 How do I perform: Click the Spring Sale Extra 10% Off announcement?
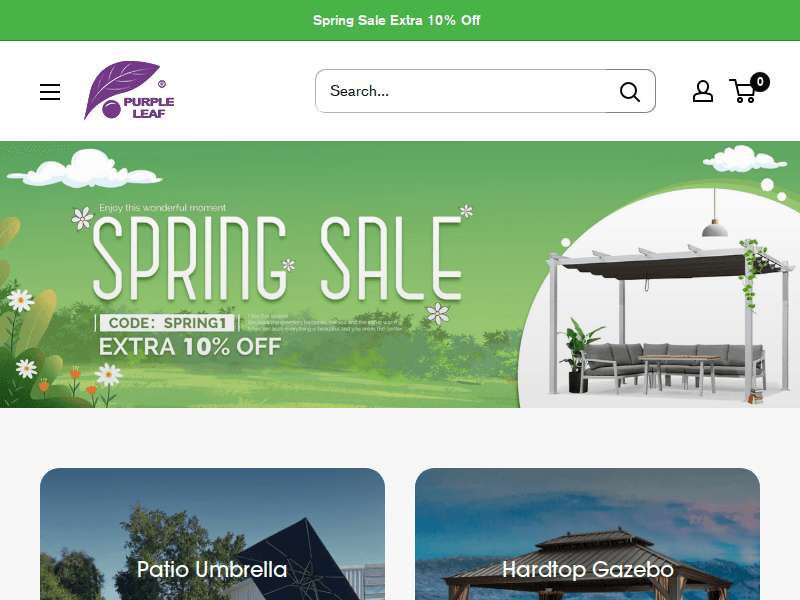[x=396, y=20]
